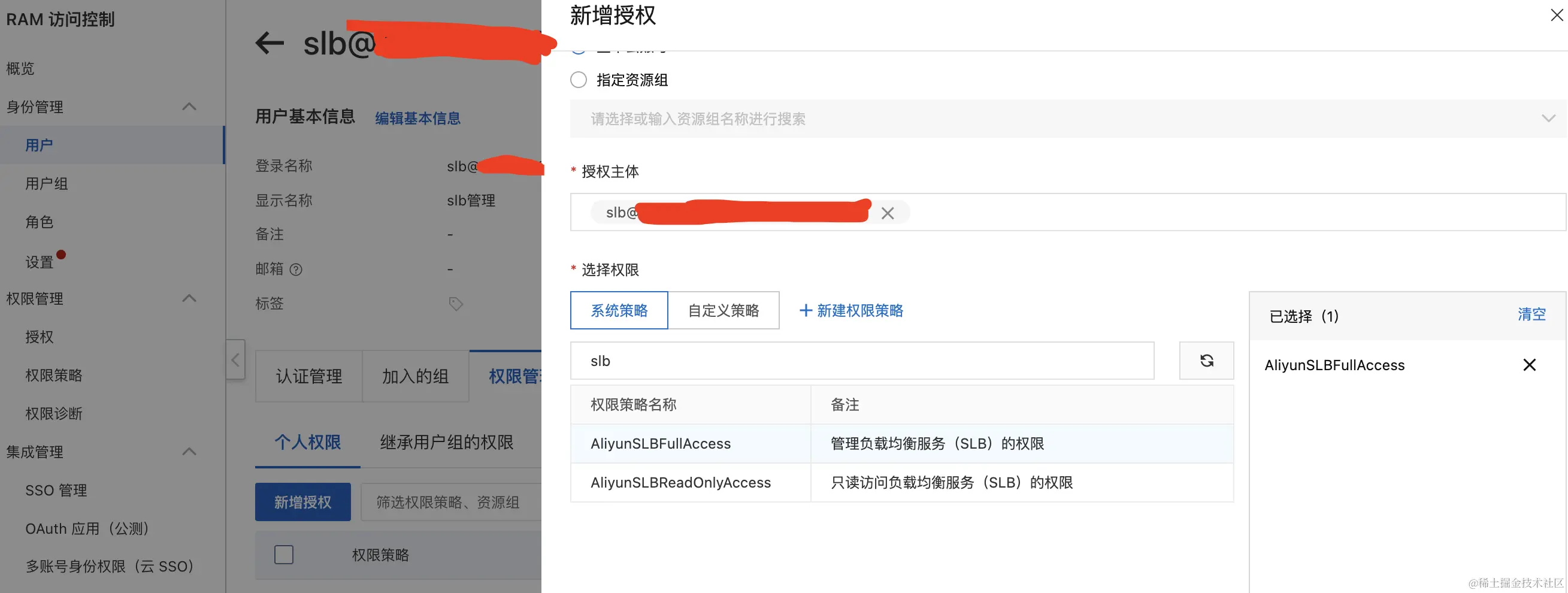Click the policy search field containing slb

click(x=862, y=361)
